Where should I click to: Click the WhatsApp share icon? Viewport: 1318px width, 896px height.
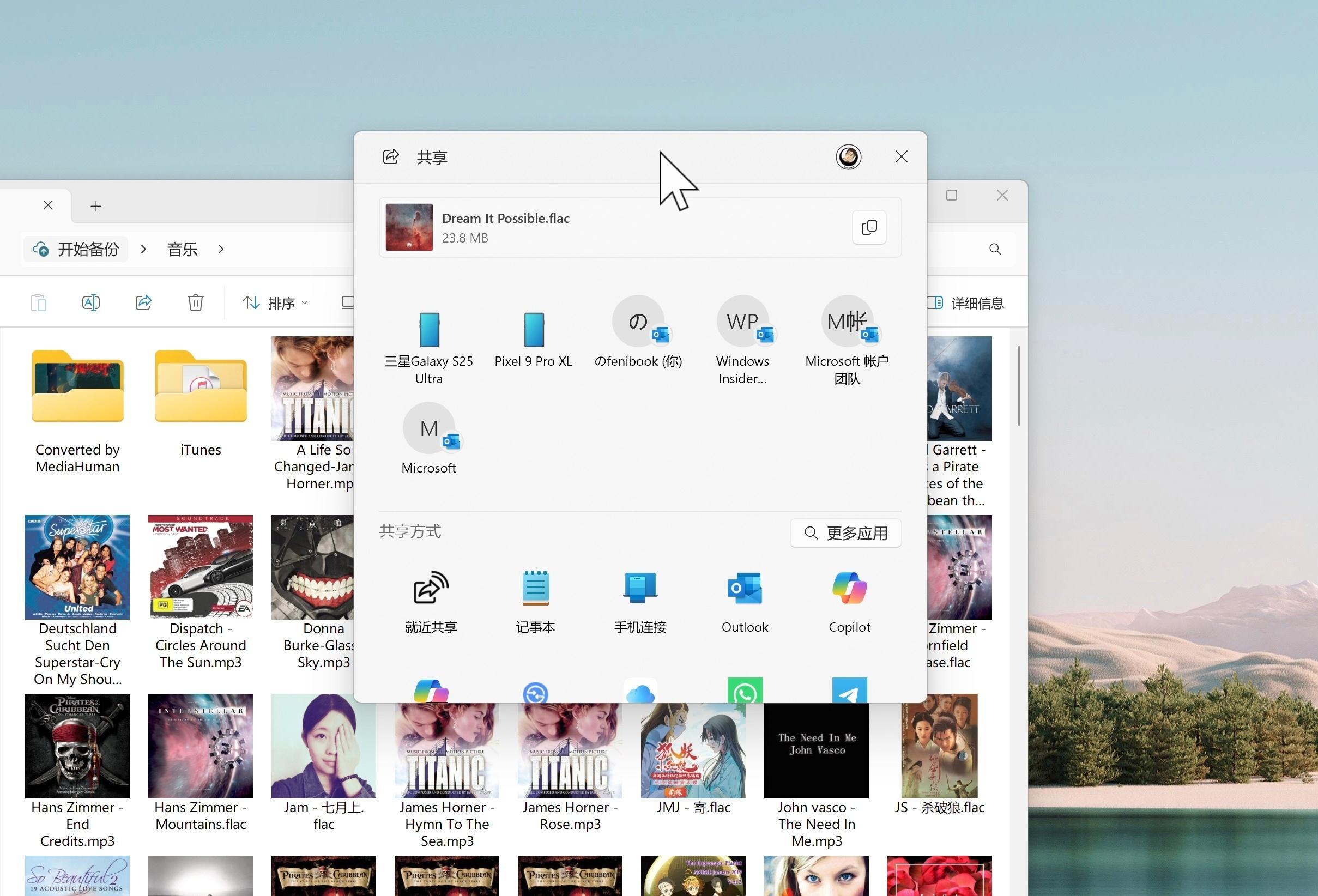coord(744,691)
